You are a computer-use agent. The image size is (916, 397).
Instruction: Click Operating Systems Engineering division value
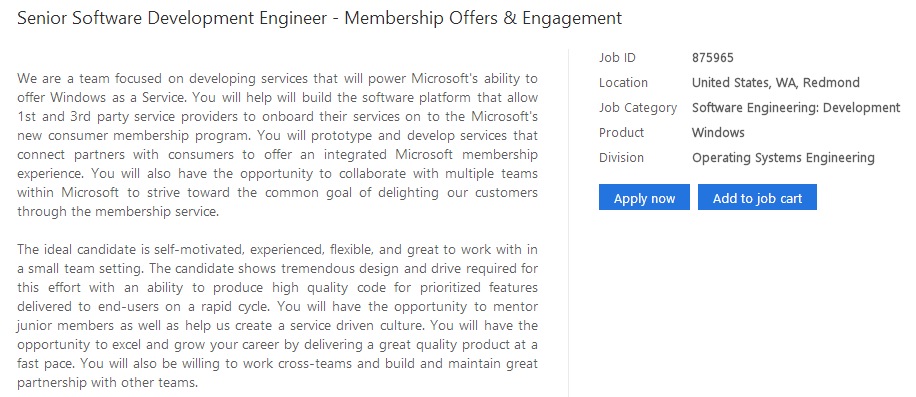[x=783, y=158]
